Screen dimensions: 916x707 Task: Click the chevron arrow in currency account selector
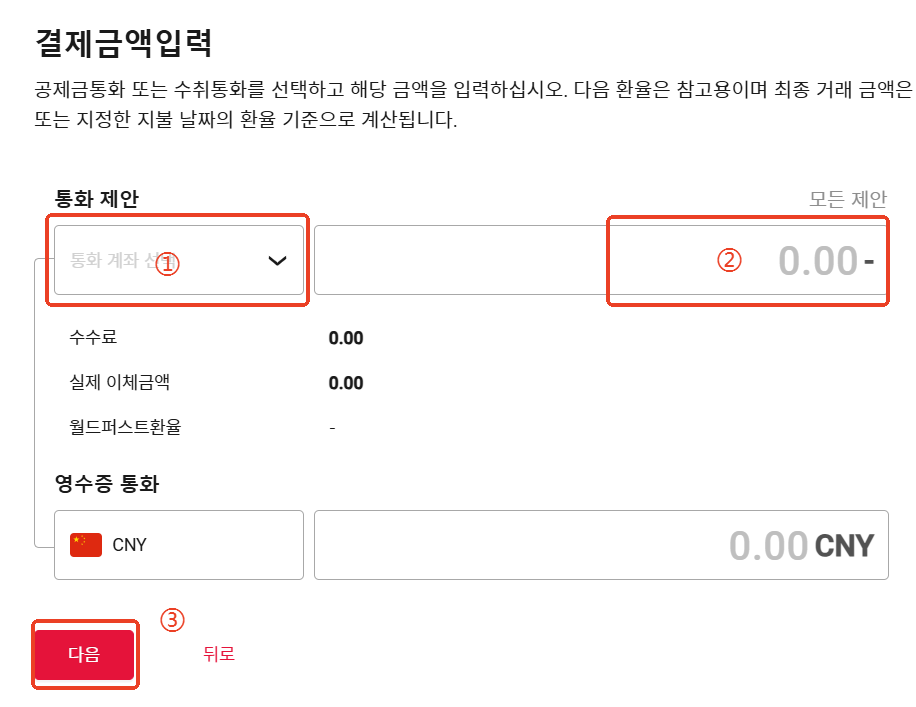click(277, 261)
